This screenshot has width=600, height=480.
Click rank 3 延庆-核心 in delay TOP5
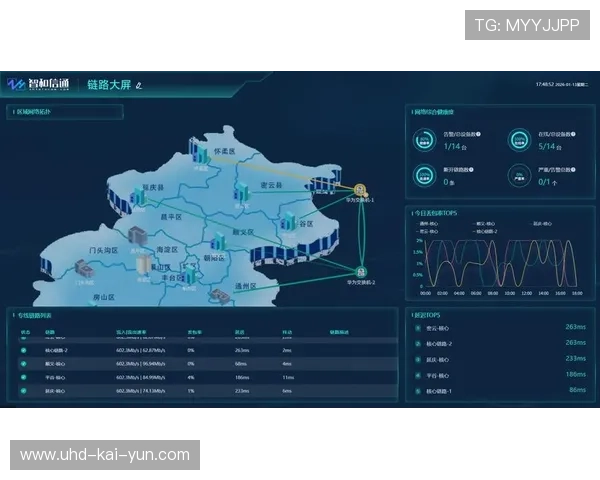click(438, 359)
